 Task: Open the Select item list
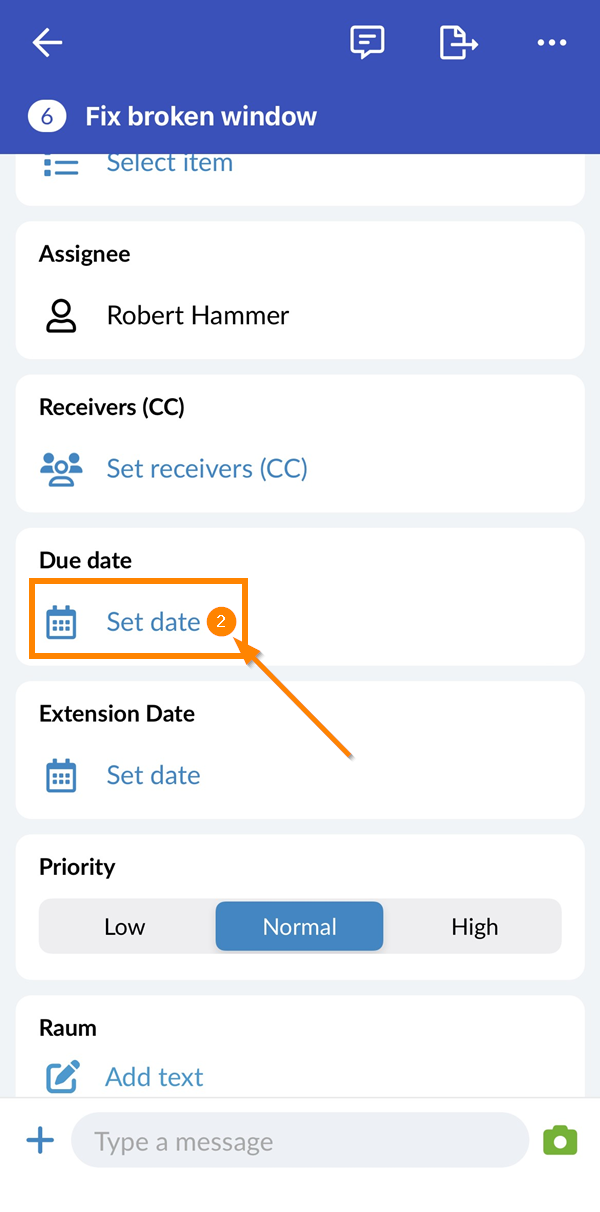coord(169,164)
